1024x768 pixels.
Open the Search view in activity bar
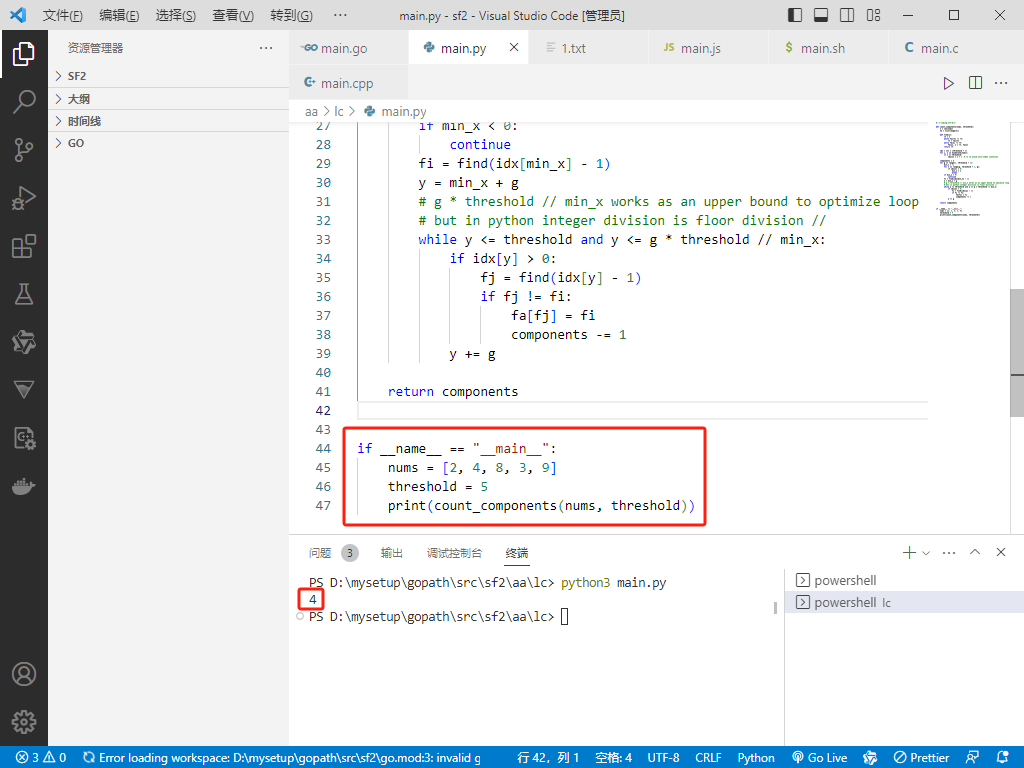[x=24, y=102]
